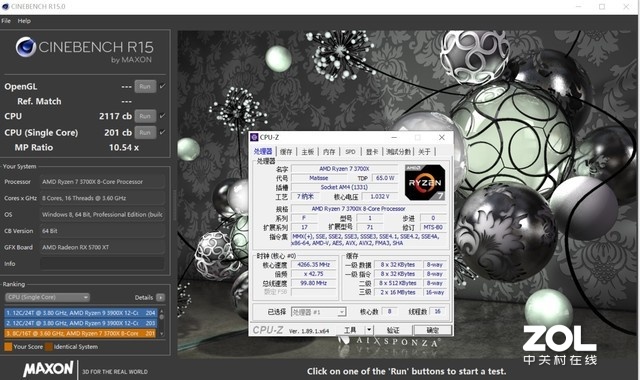Maximize the Cinebench window
This screenshot has height=380, width=640.
pos(602,7)
